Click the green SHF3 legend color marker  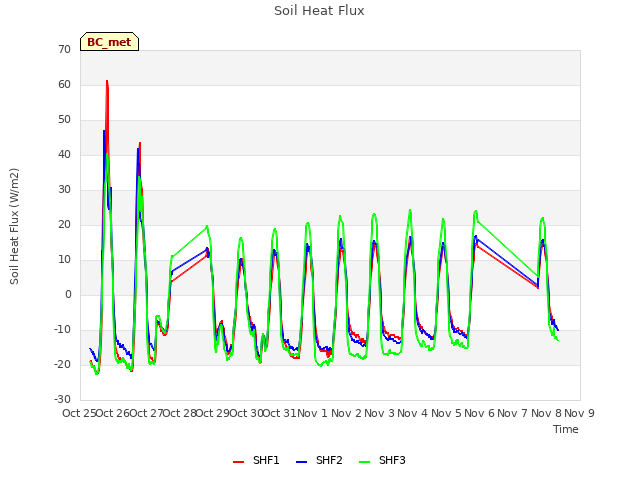(x=364, y=462)
